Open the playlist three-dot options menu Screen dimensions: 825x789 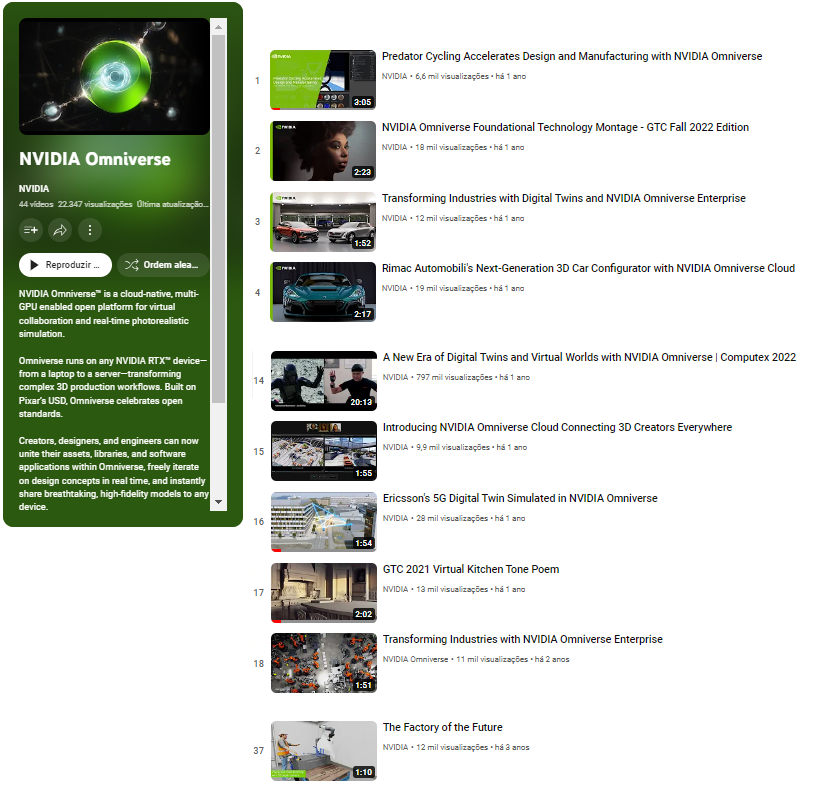coord(88,229)
